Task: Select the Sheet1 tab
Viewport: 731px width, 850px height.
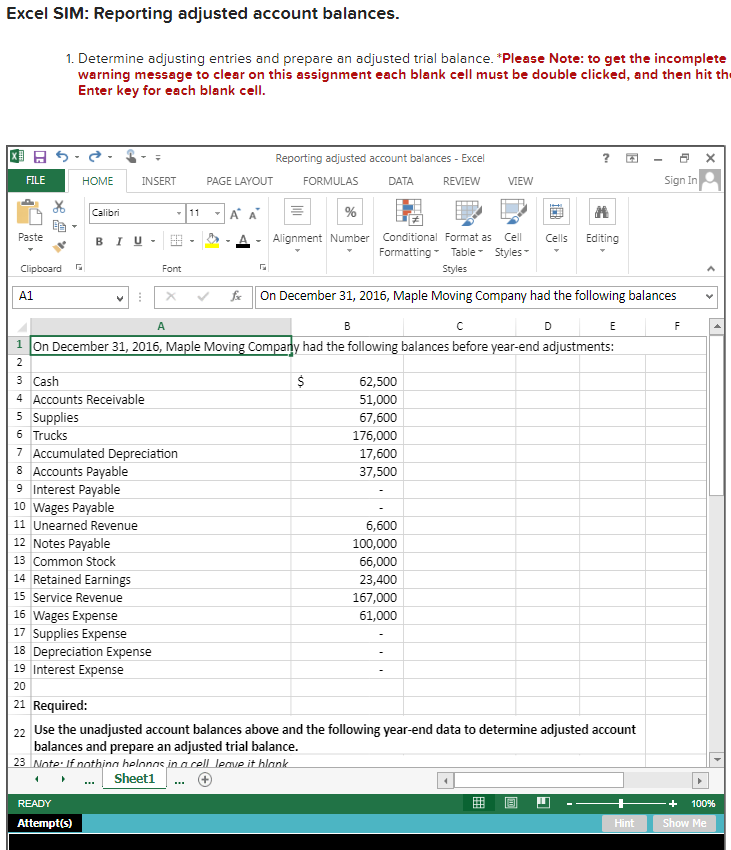Action: [x=134, y=779]
